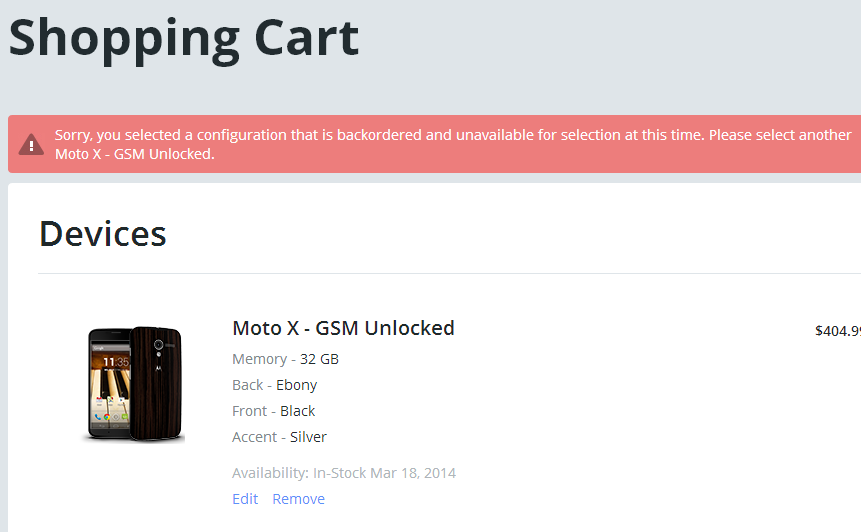Open the Edit link for Moto X
This screenshot has height=532, width=861.
245,499
